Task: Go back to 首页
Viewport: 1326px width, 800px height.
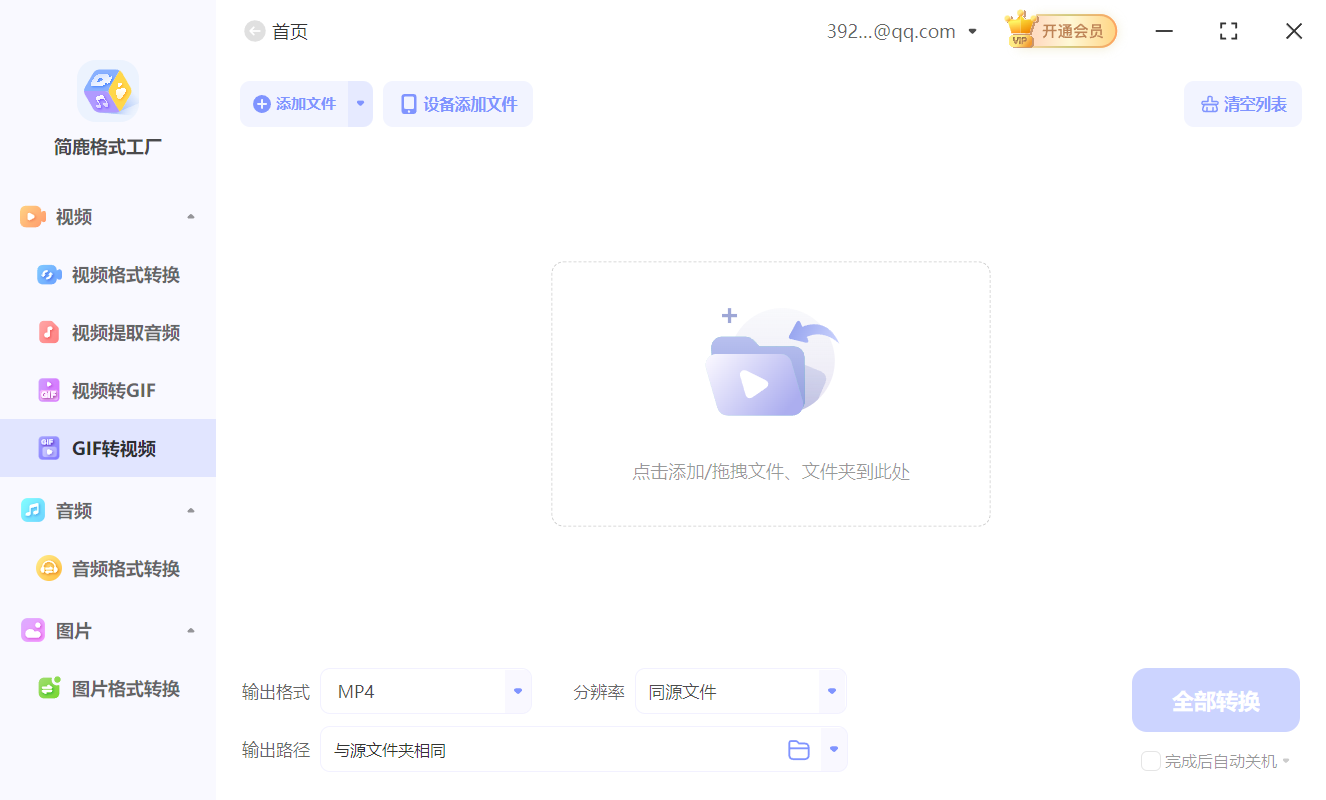Action: (x=276, y=31)
